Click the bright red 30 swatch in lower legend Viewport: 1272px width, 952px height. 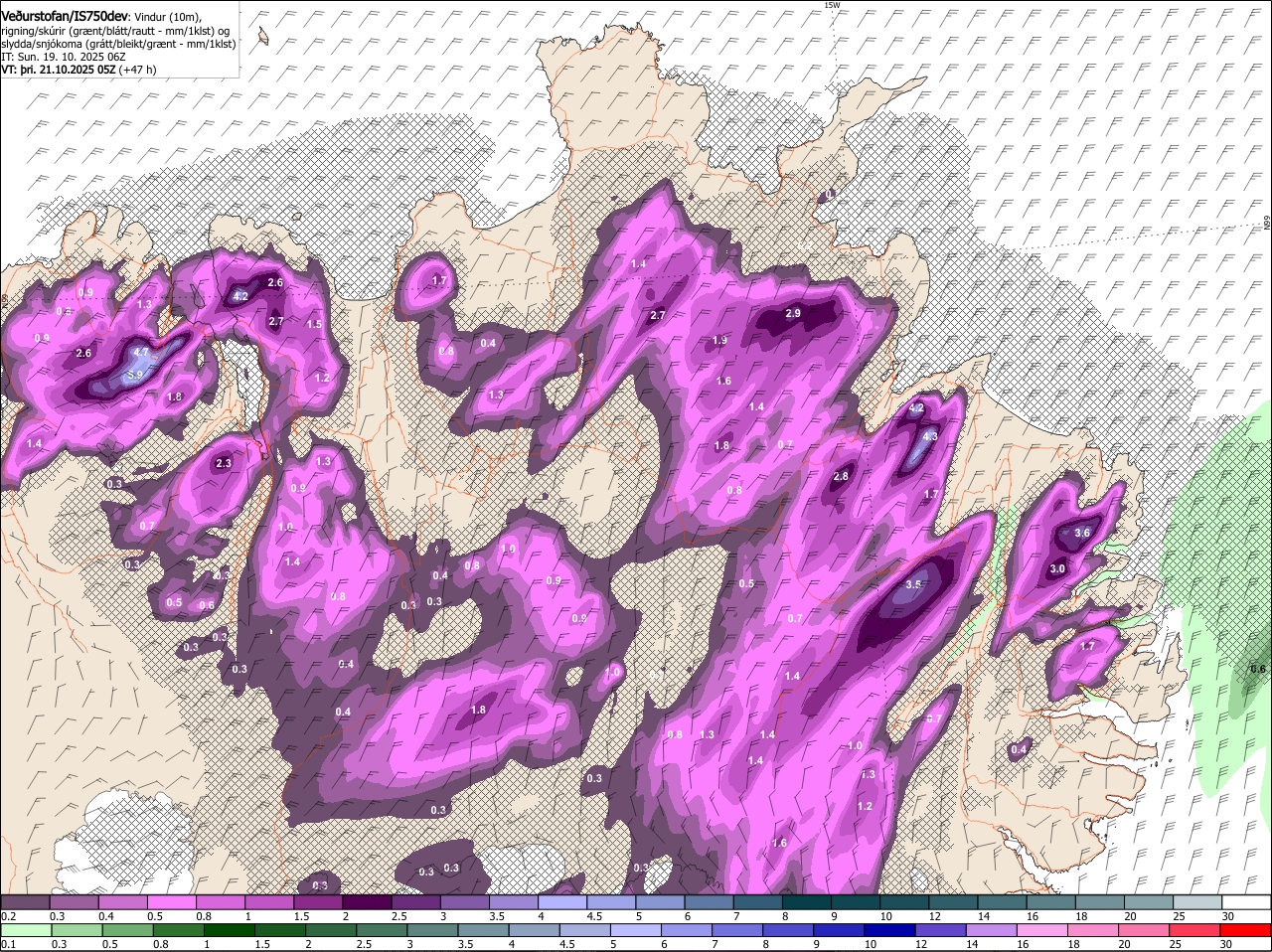[x=1246, y=930]
